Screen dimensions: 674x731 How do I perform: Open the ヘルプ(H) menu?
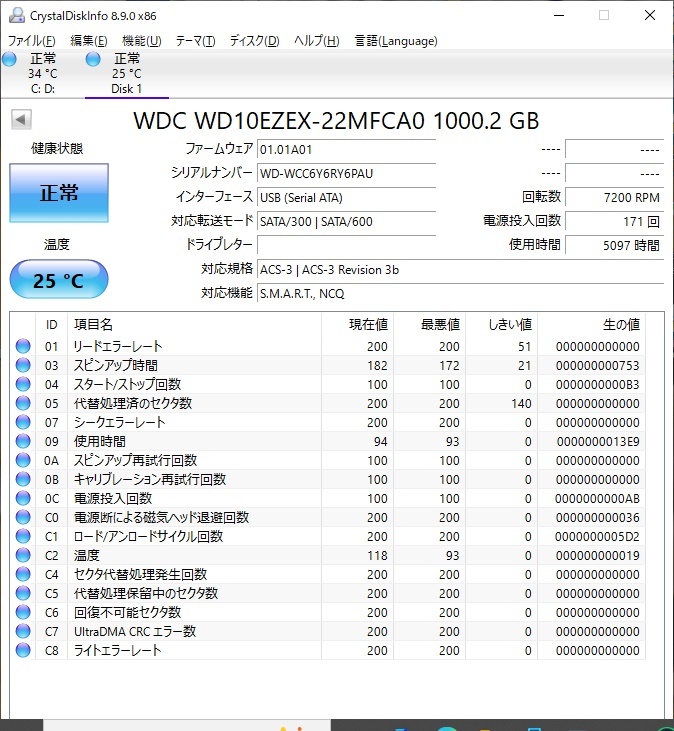click(316, 41)
